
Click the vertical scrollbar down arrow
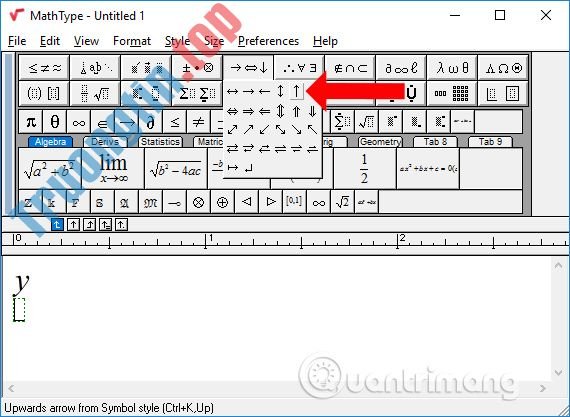pos(558,373)
